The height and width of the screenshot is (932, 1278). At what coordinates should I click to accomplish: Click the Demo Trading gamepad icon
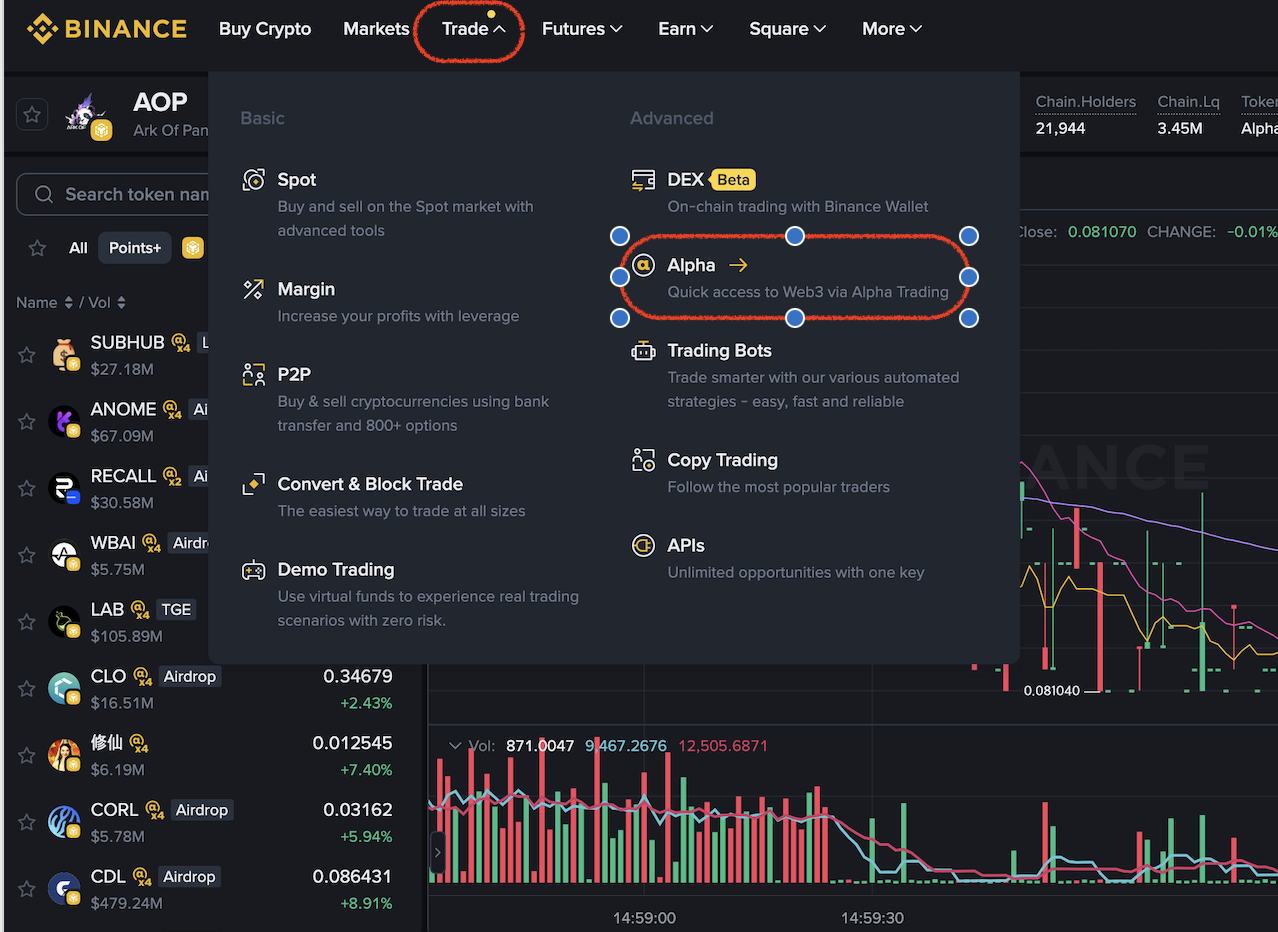(x=254, y=570)
